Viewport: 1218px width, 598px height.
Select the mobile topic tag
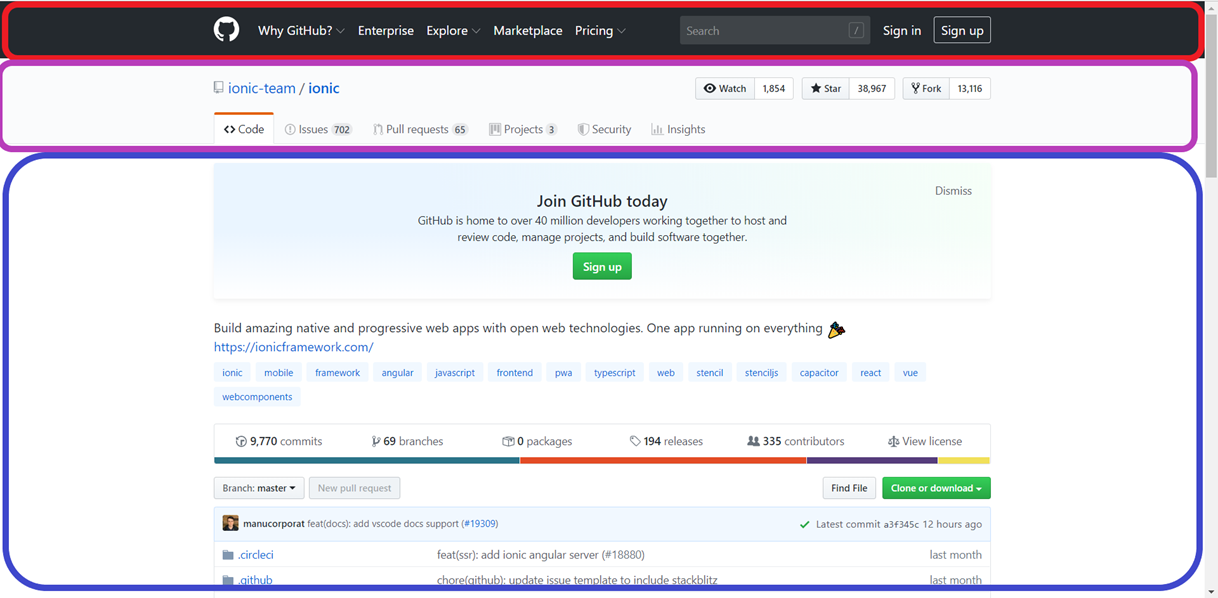pyautogui.click(x=279, y=373)
